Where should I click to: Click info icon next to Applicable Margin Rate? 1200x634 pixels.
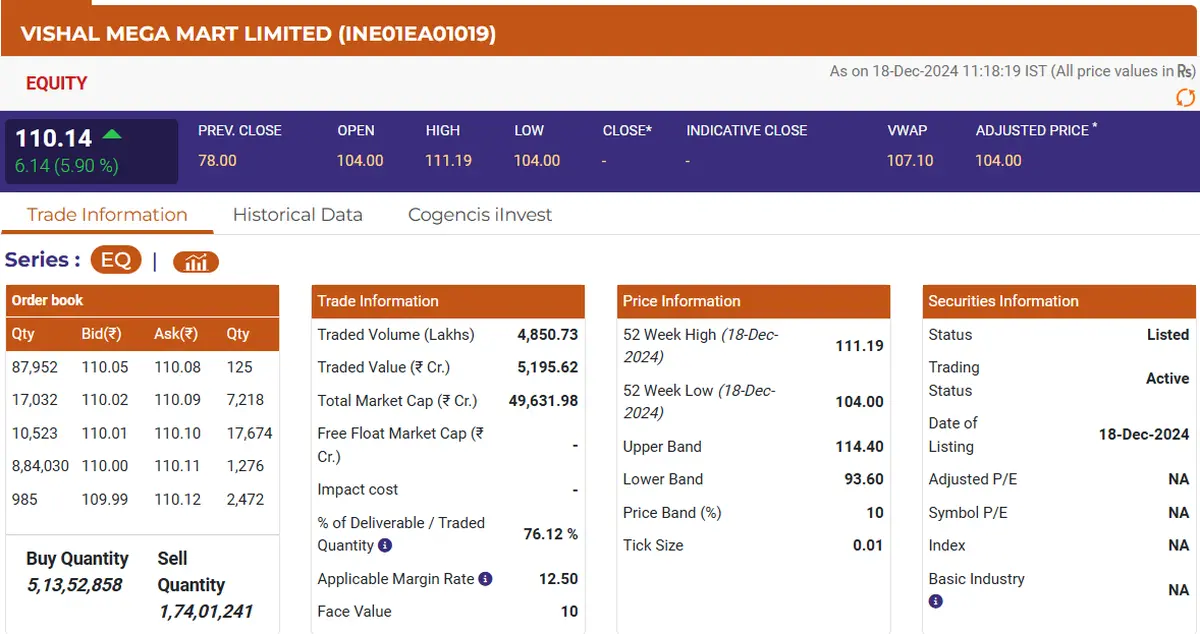click(485, 579)
